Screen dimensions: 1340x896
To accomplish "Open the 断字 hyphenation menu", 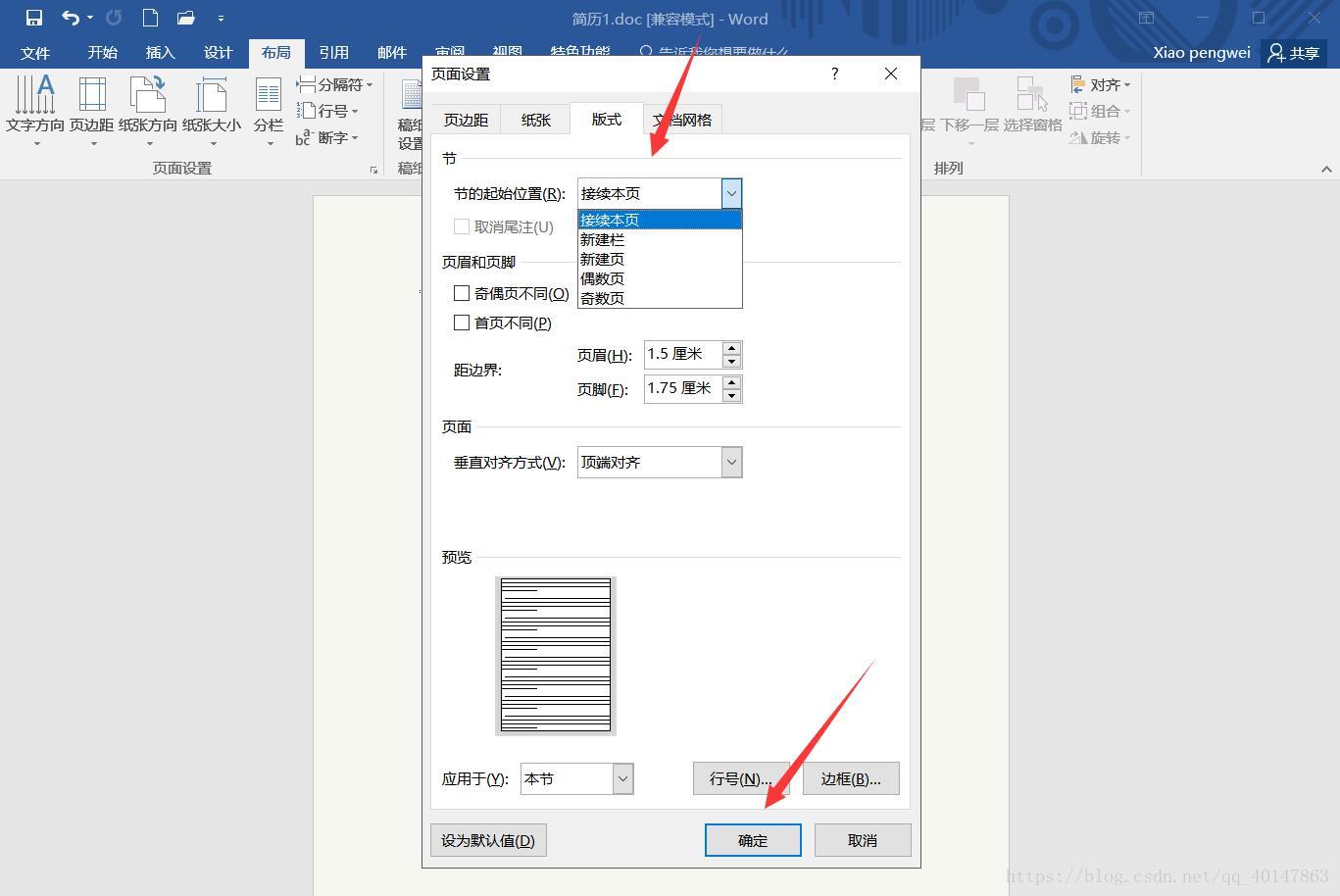I will click(x=327, y=137).
